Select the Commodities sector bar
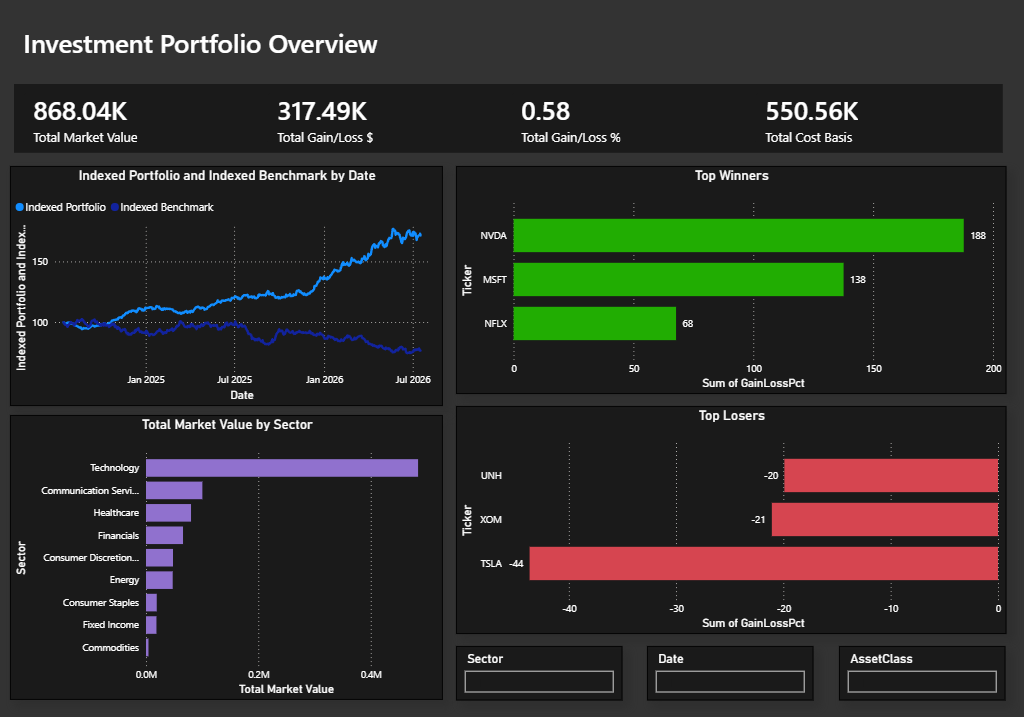1024x717 pixels. [x=148, y=647]
